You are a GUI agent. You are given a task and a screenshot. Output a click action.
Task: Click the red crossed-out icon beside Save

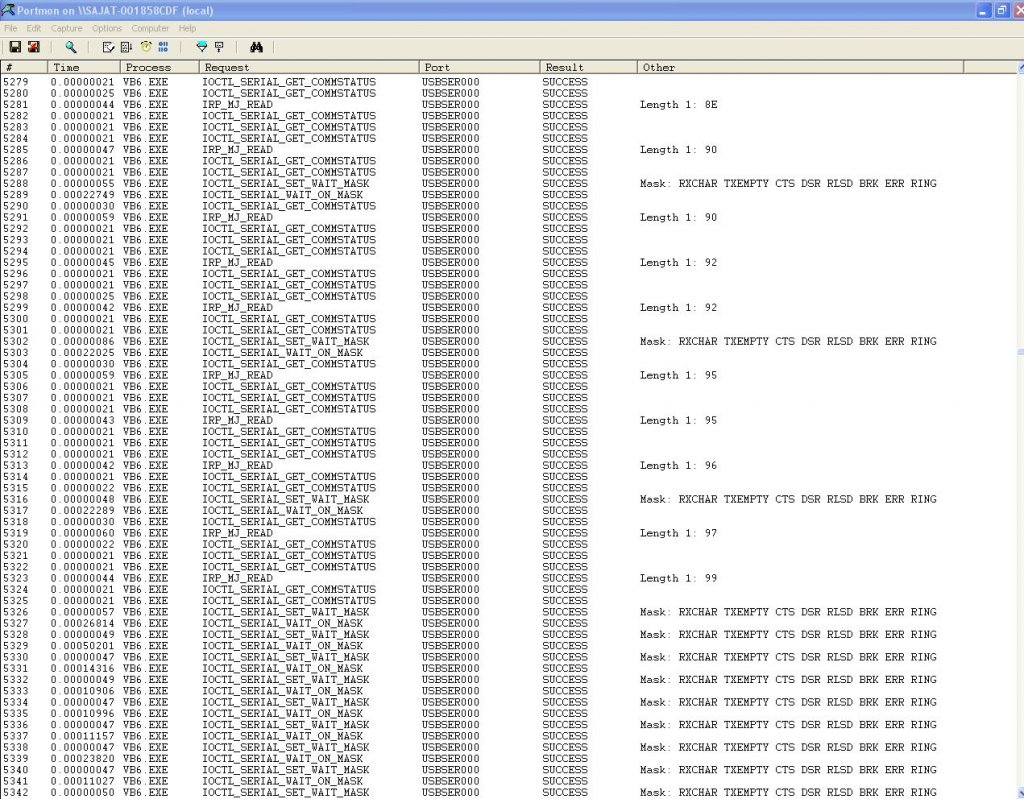33,47
